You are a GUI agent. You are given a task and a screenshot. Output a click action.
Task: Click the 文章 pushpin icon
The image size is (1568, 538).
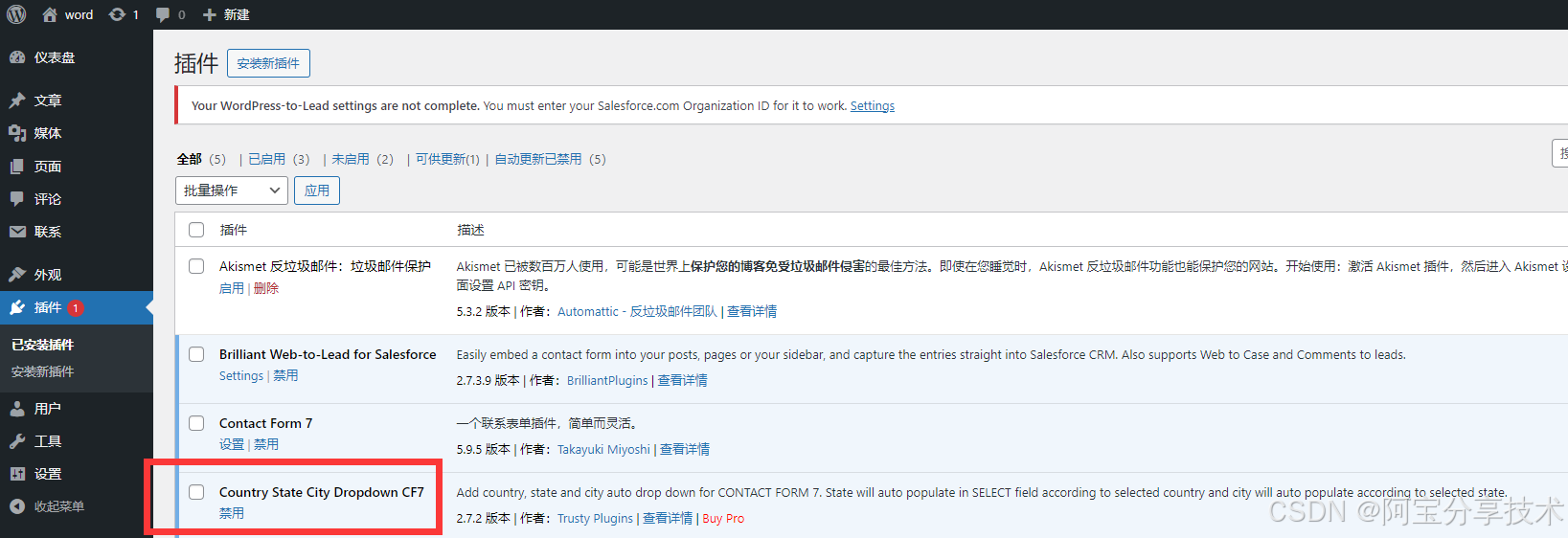(17, 101)
